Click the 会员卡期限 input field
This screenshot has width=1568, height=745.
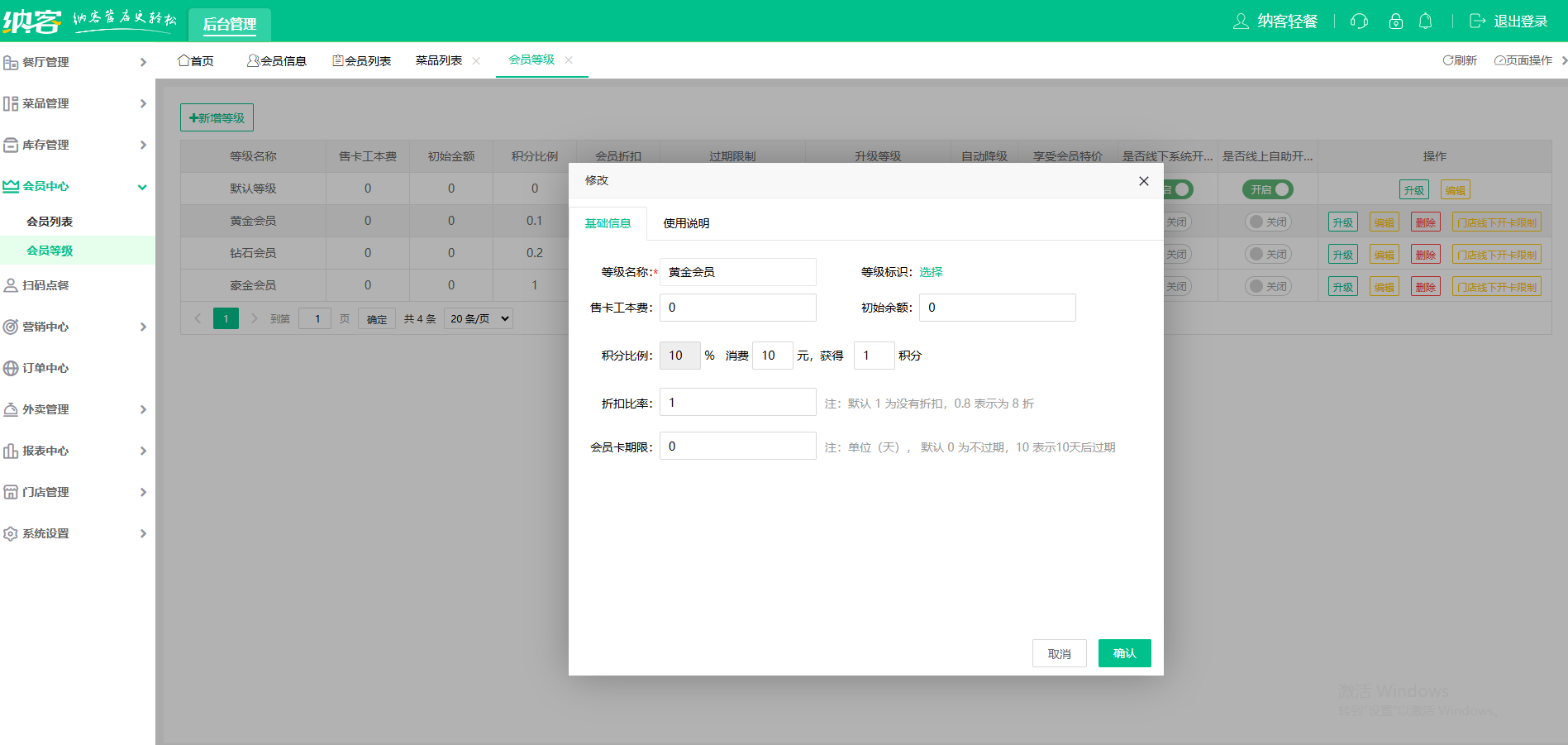click(x=737, y=447)
